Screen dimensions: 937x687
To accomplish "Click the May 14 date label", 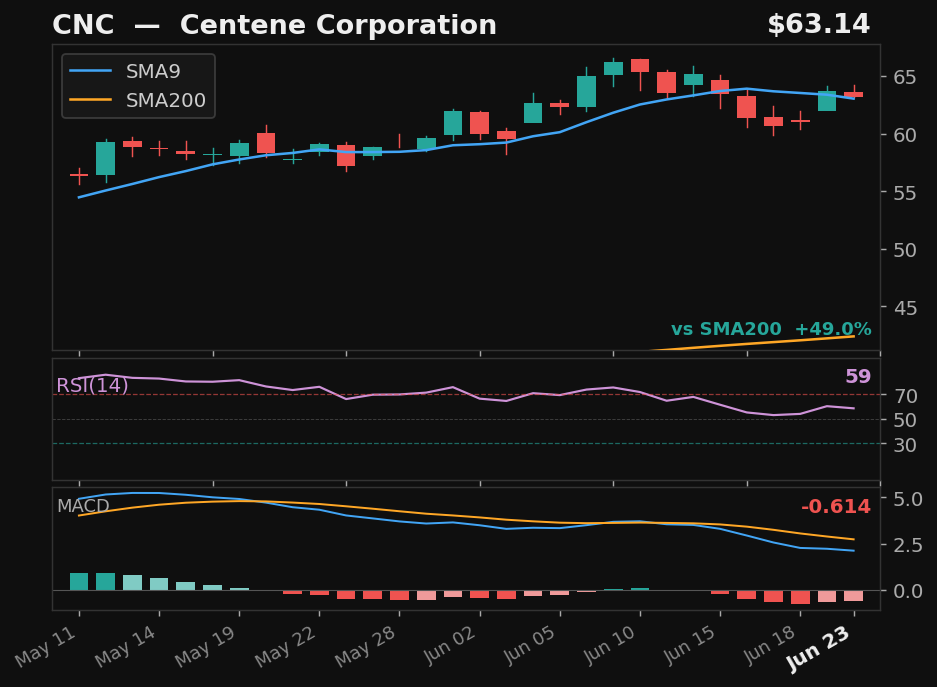I will tap(127, 647).
